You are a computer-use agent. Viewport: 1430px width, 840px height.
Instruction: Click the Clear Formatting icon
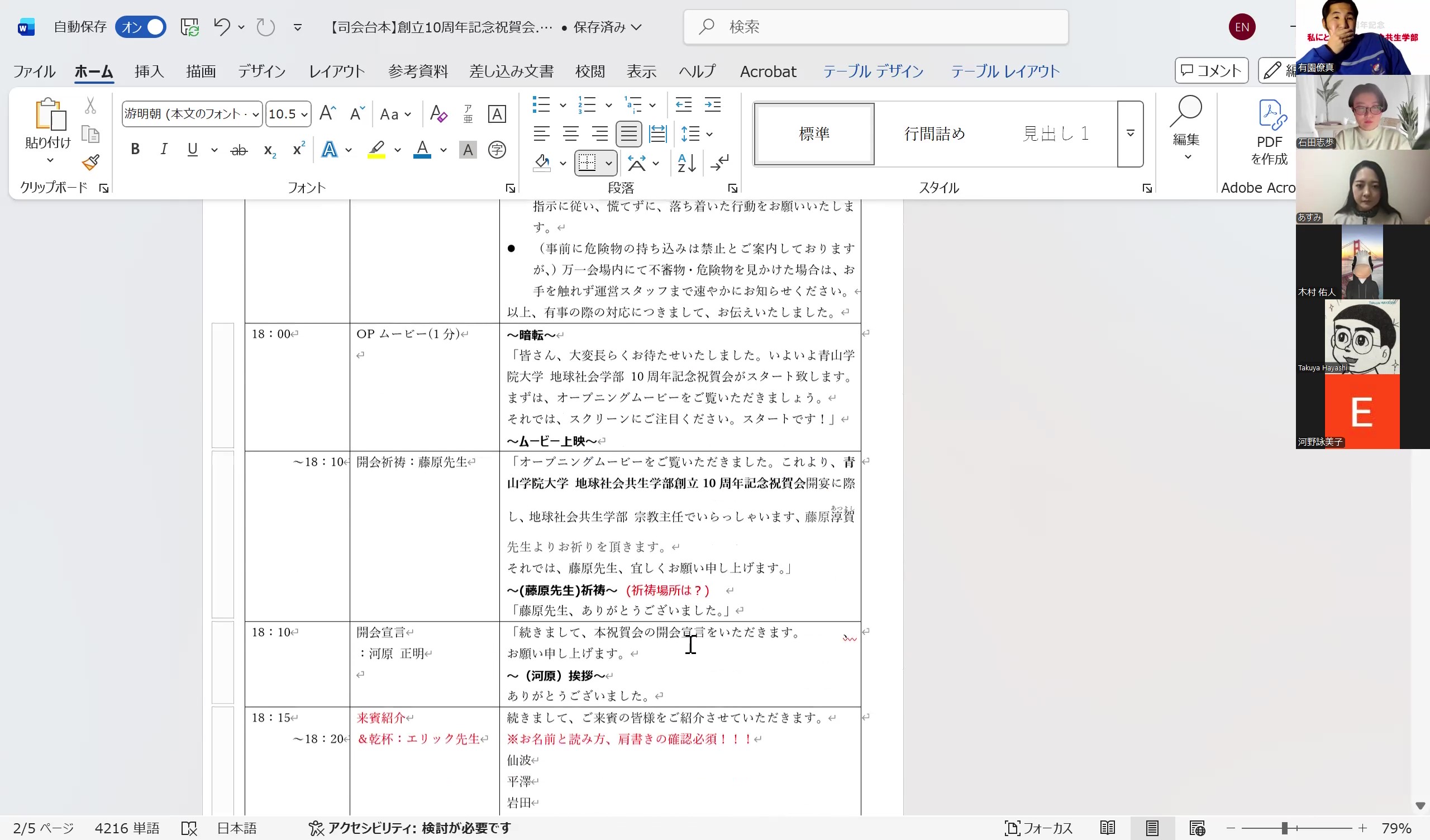point(438,114)
